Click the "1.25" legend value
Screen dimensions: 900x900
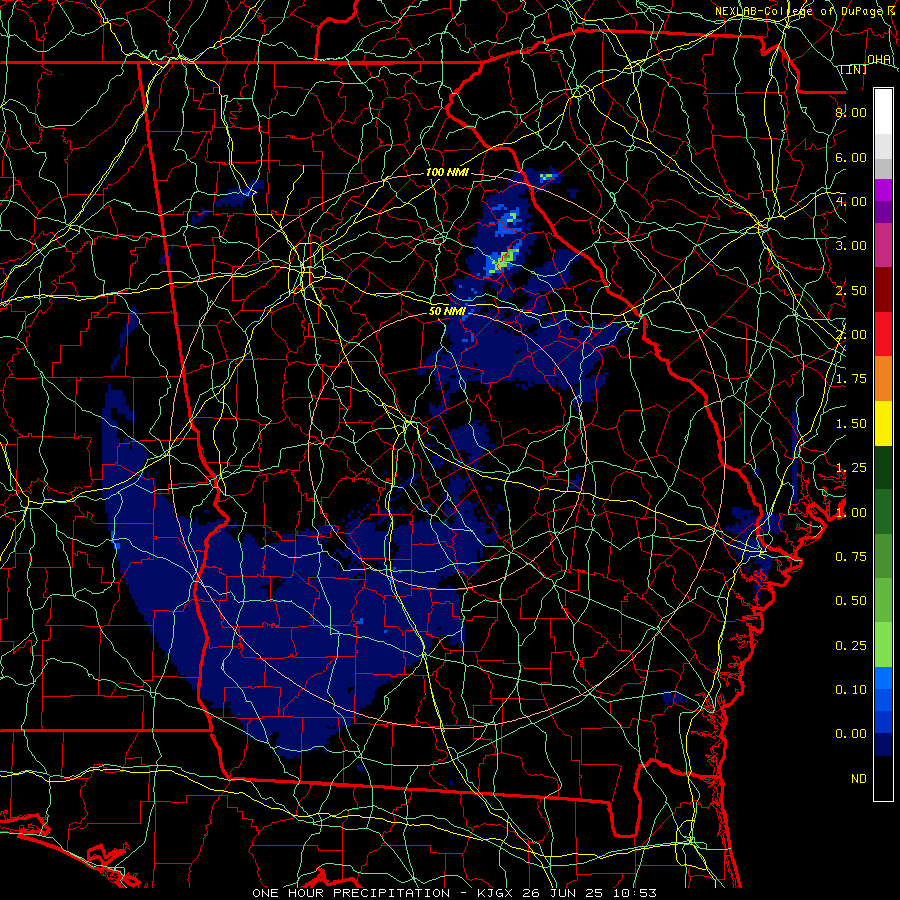coord(851,468)
